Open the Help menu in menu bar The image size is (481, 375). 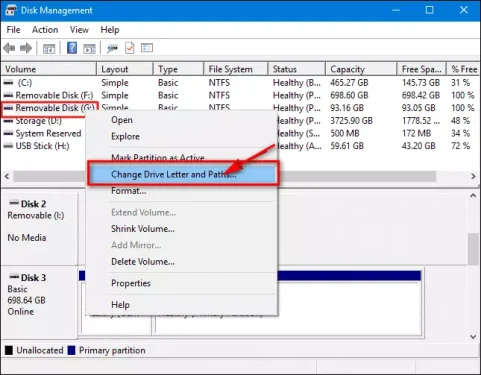pyautogui.click(x=110, y=30)
